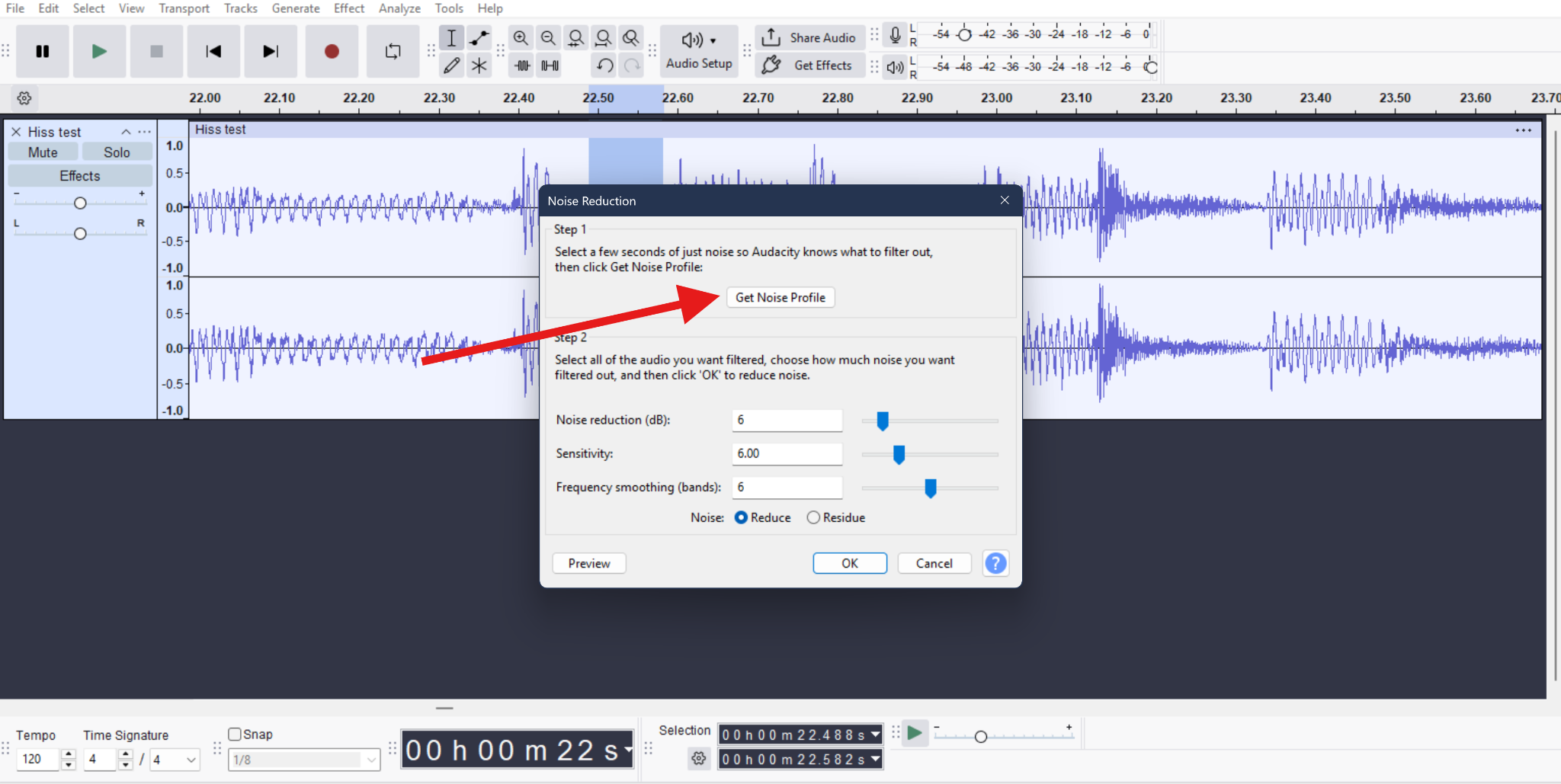Click the Get Effects plug icon

771,65
